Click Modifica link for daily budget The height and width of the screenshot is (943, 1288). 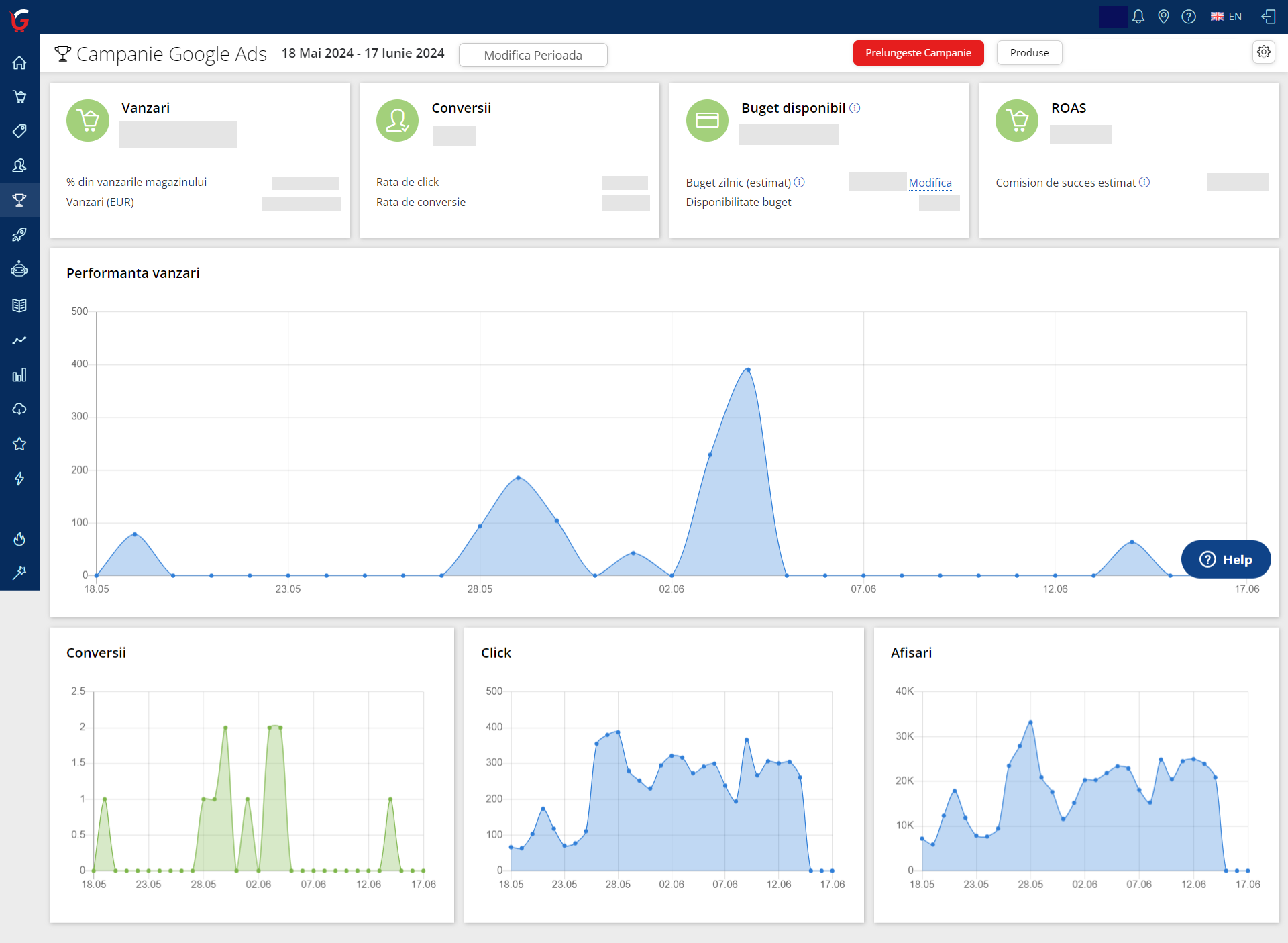[x=930, y=183]
